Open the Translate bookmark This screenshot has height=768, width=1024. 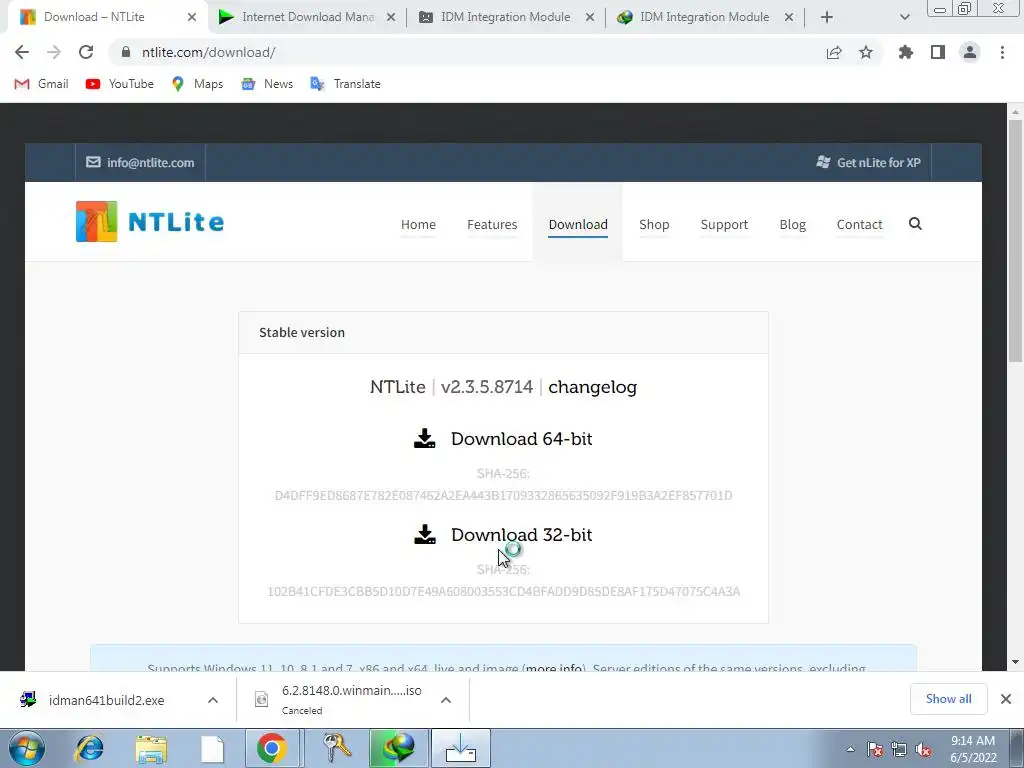click(345, 84)
